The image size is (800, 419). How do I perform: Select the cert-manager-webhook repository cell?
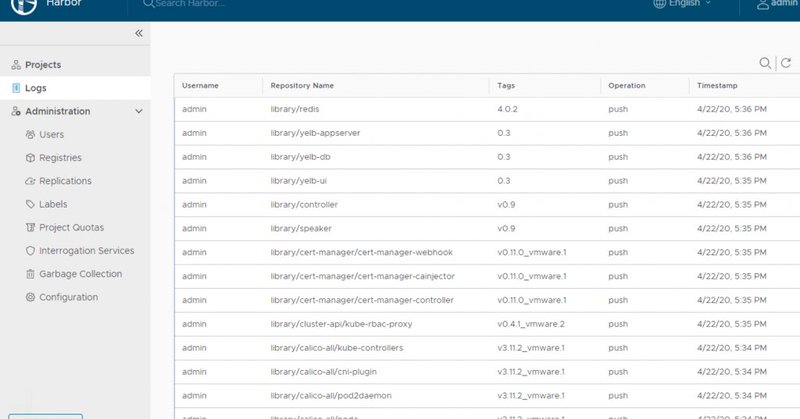click(362, 253)
